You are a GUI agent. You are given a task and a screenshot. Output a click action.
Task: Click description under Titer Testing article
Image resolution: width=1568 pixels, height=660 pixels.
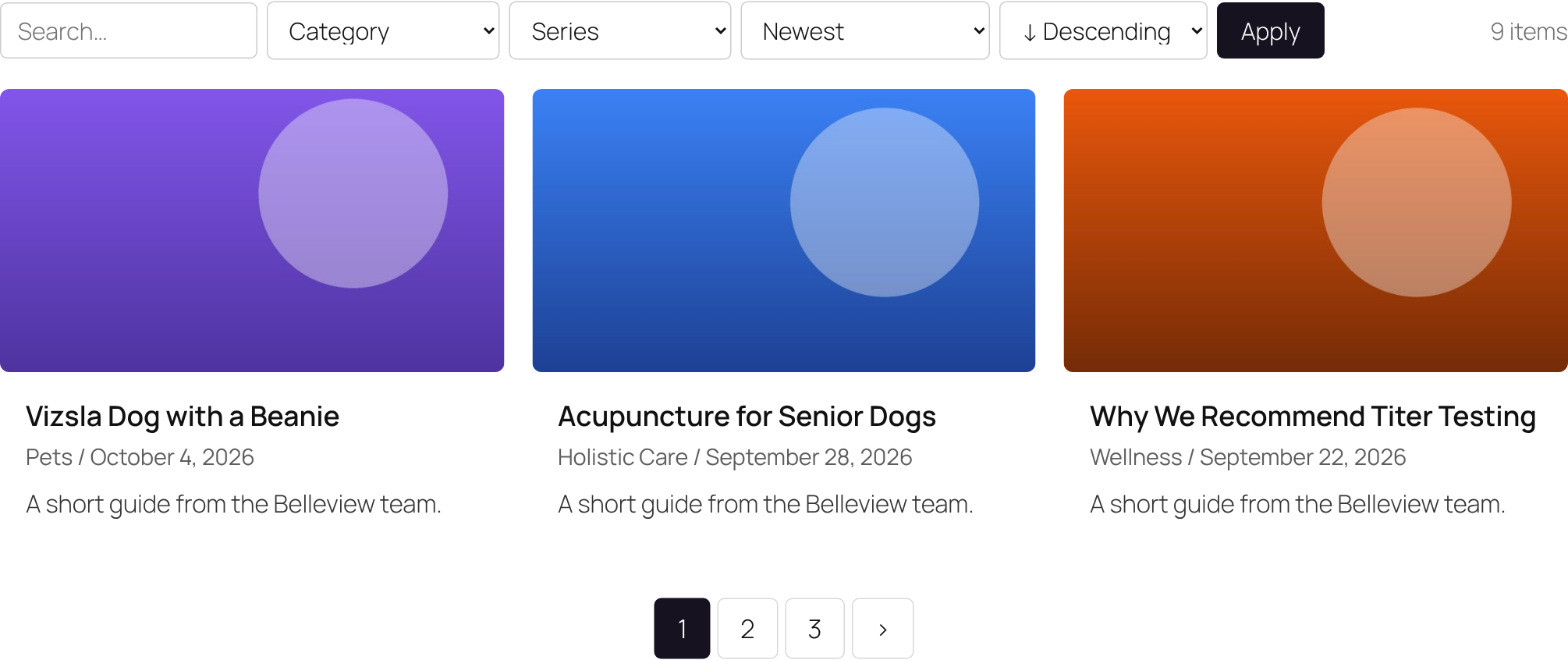(1297, 505)
